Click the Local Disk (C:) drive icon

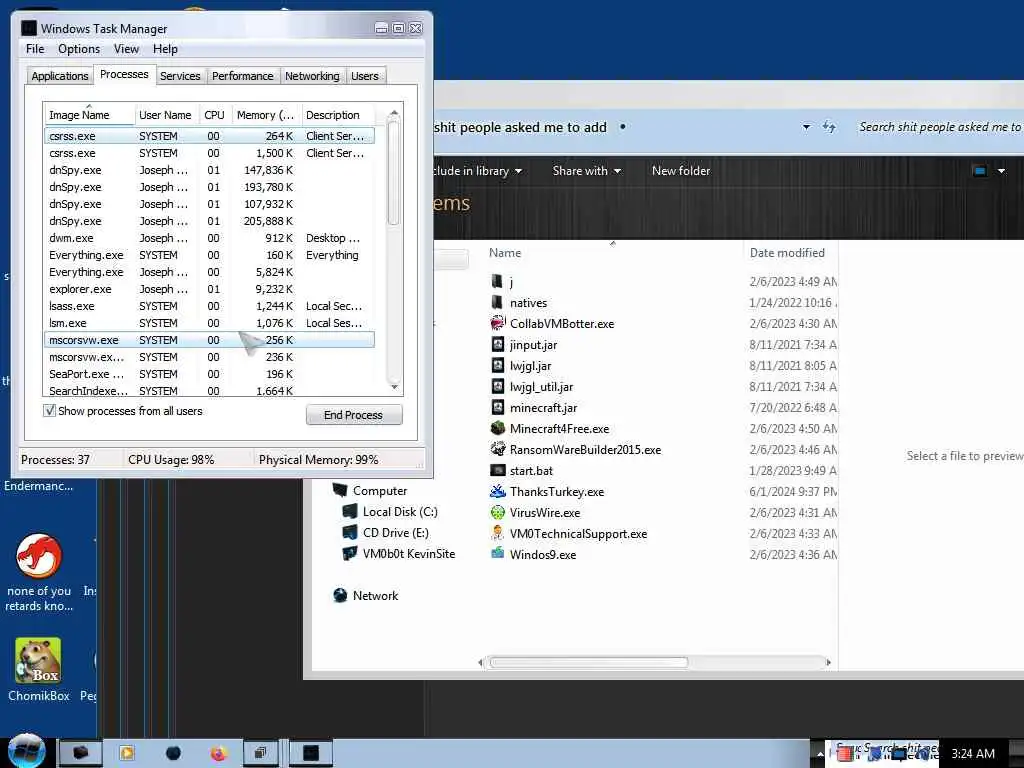(350, 511)
